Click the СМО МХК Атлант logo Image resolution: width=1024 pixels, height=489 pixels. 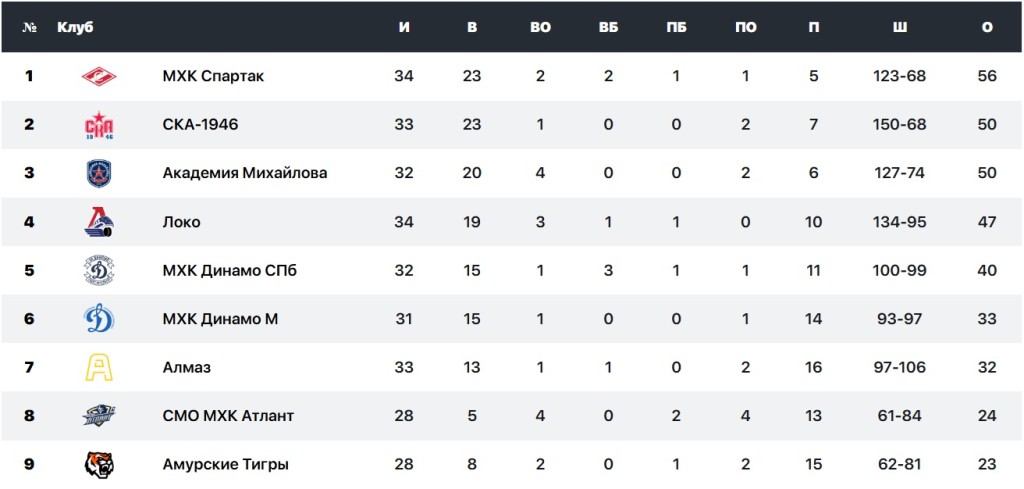point(99,416)
